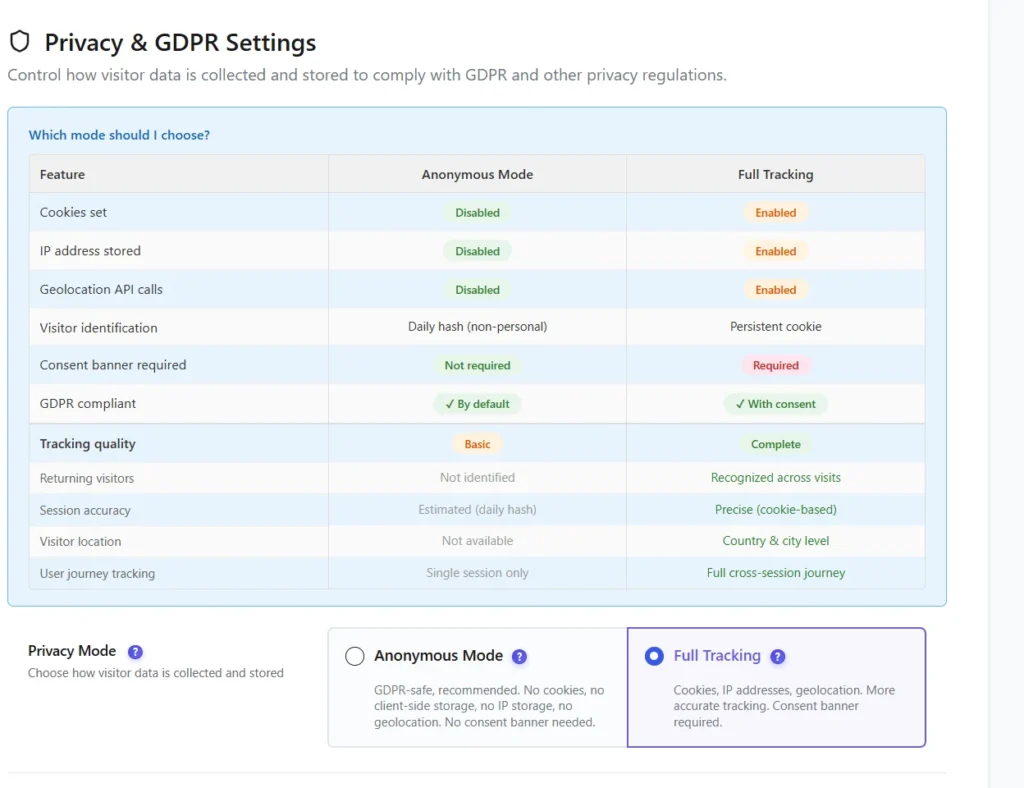Click the 'Not required' badge
Viewport: 1024px width, 788px height.
click(x=477, y=366)
